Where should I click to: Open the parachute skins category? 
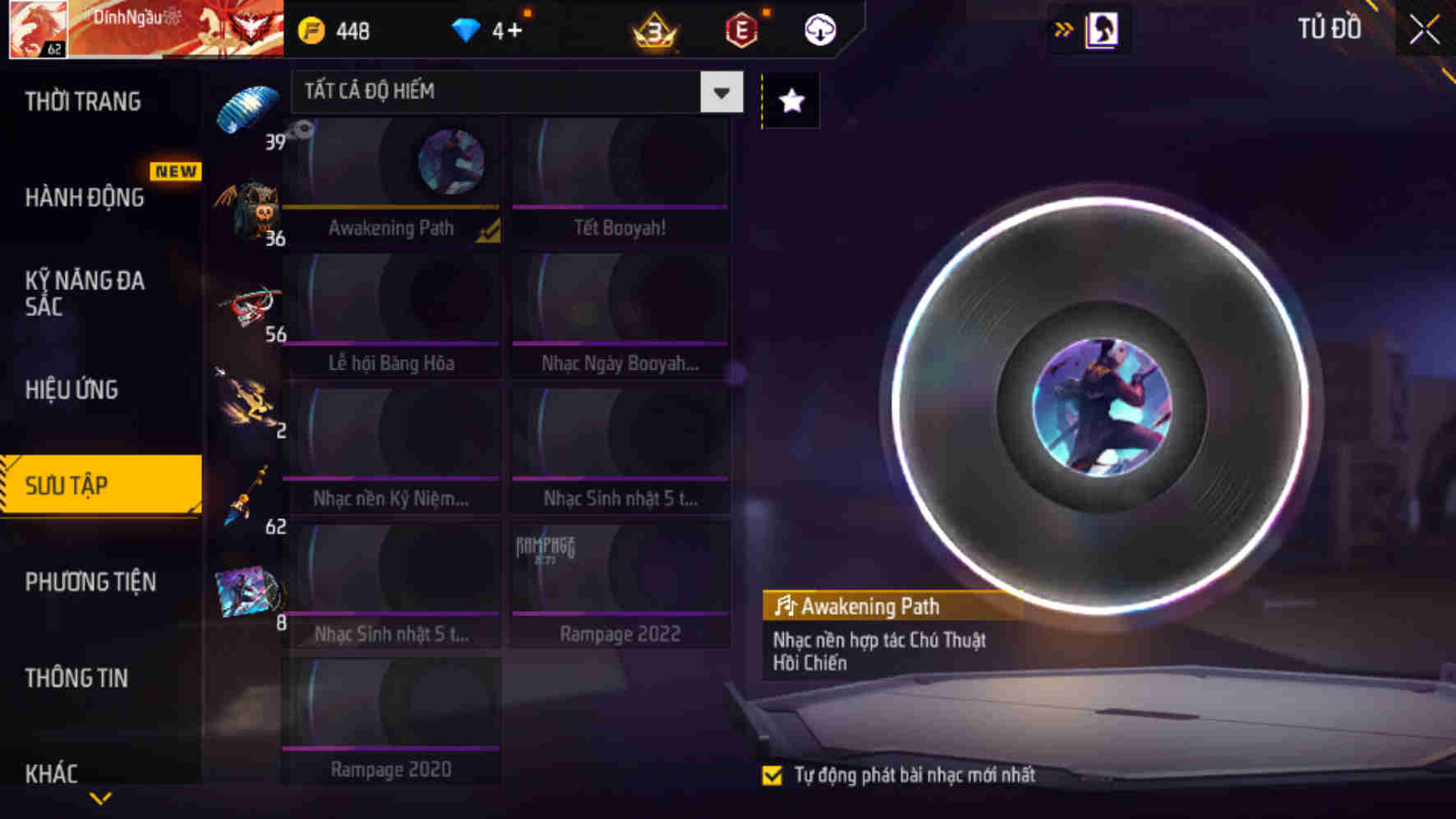pos(248,113)
